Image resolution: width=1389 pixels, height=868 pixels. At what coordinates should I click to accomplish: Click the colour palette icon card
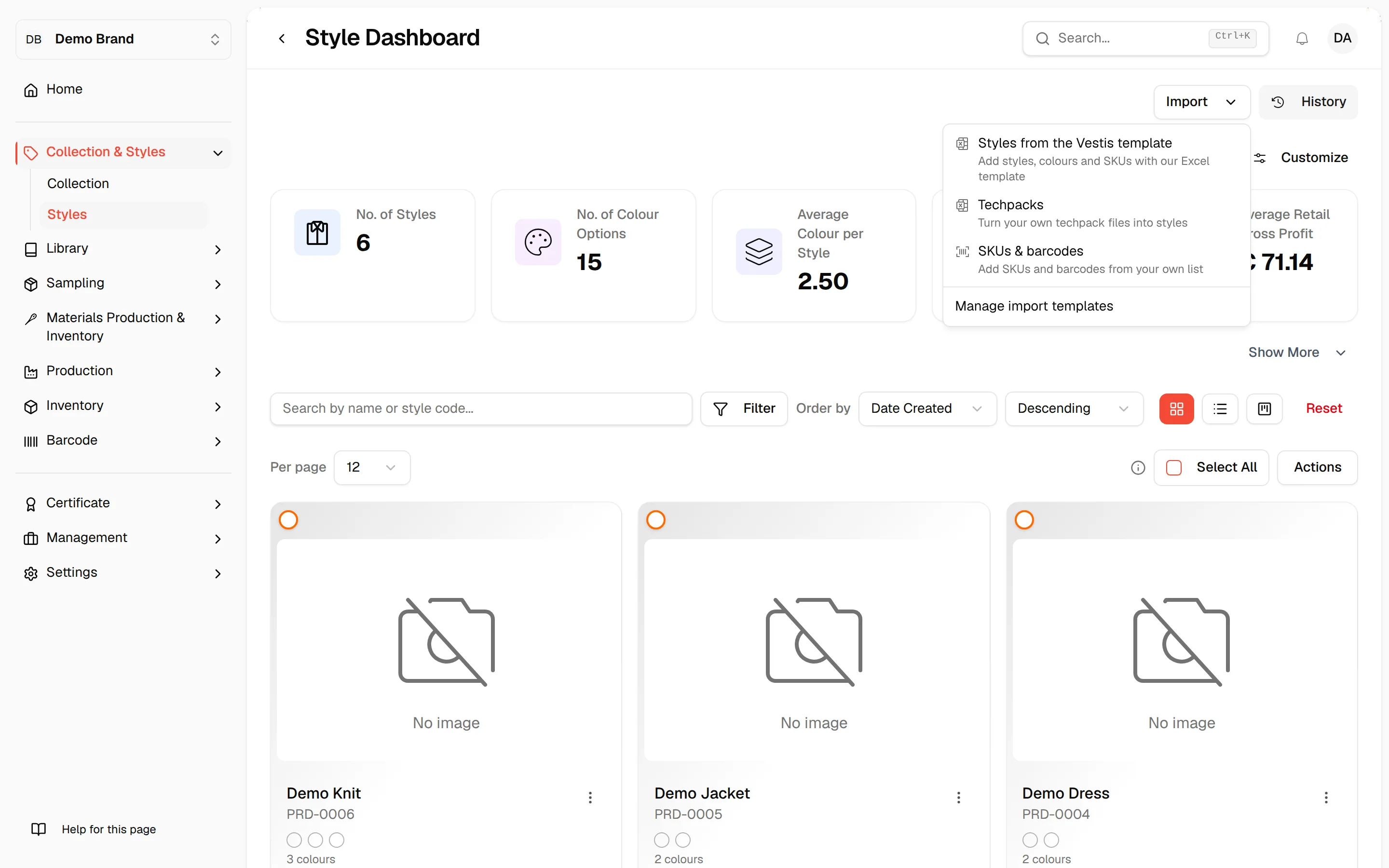pyautogui.click(x=538, y=242)
